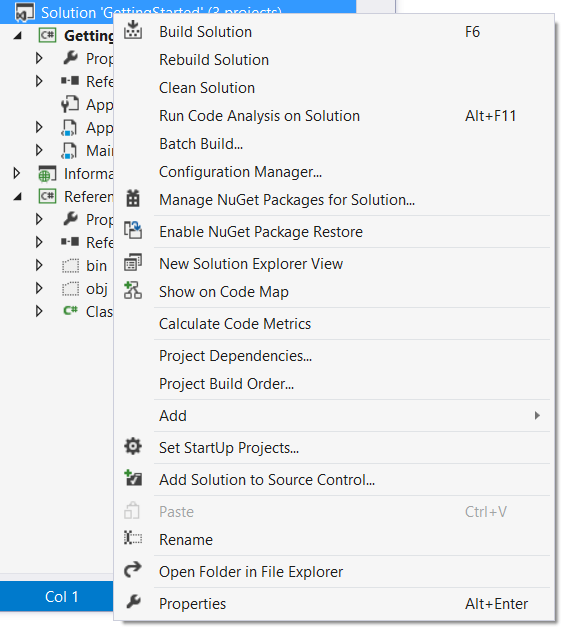Open Configuration Manager
The image size is (569, 631).
(x=334, y=172)
